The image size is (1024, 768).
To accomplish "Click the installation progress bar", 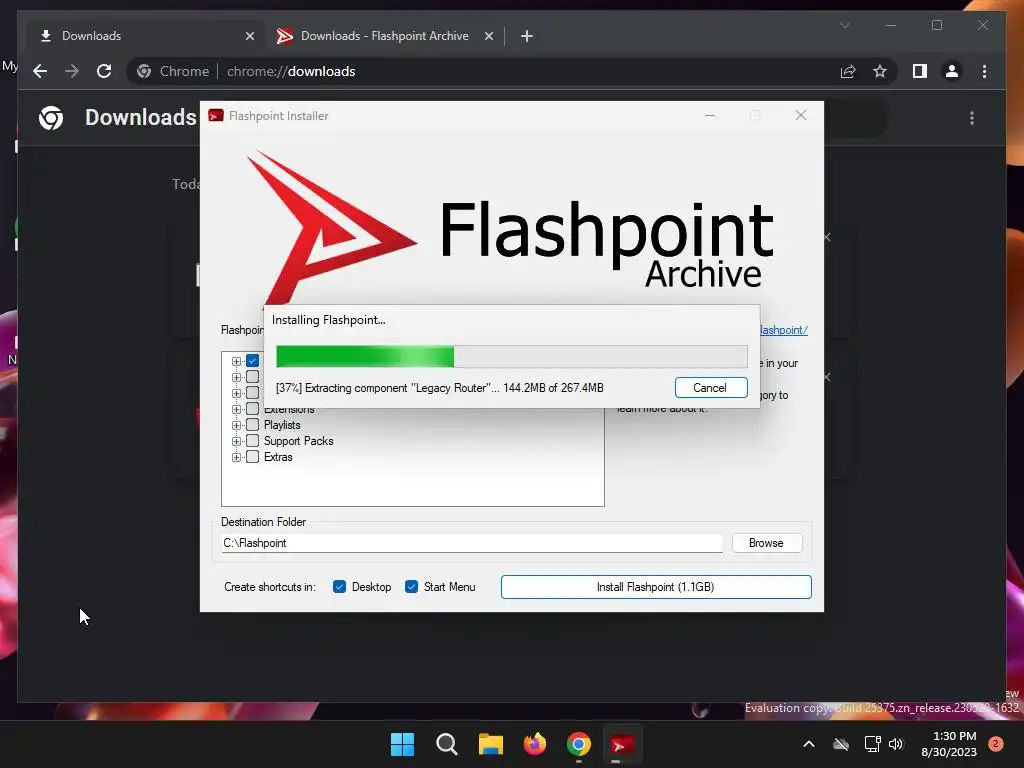I will tap(511, 357).
